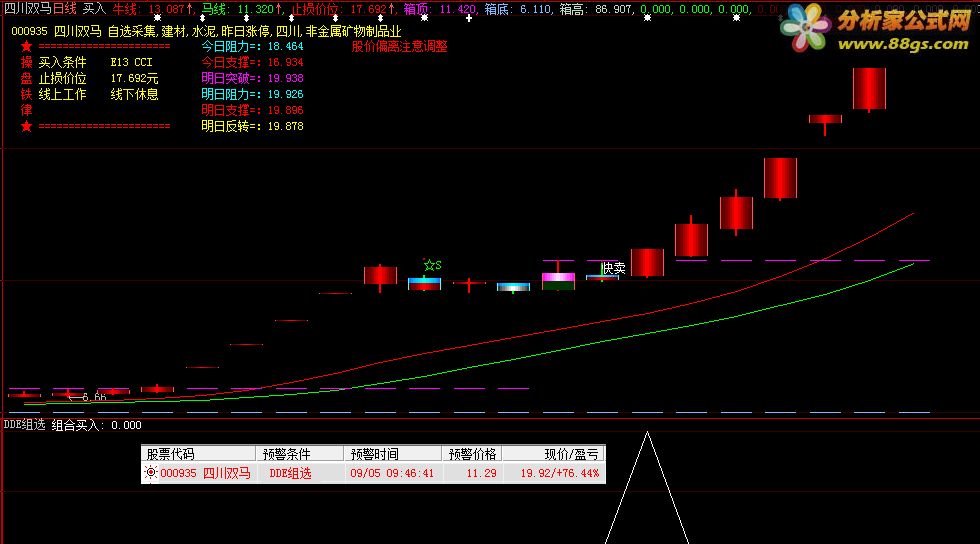980x544 pixels.
Task: Select the 股票代码 column header
Action: pos(198,454)
